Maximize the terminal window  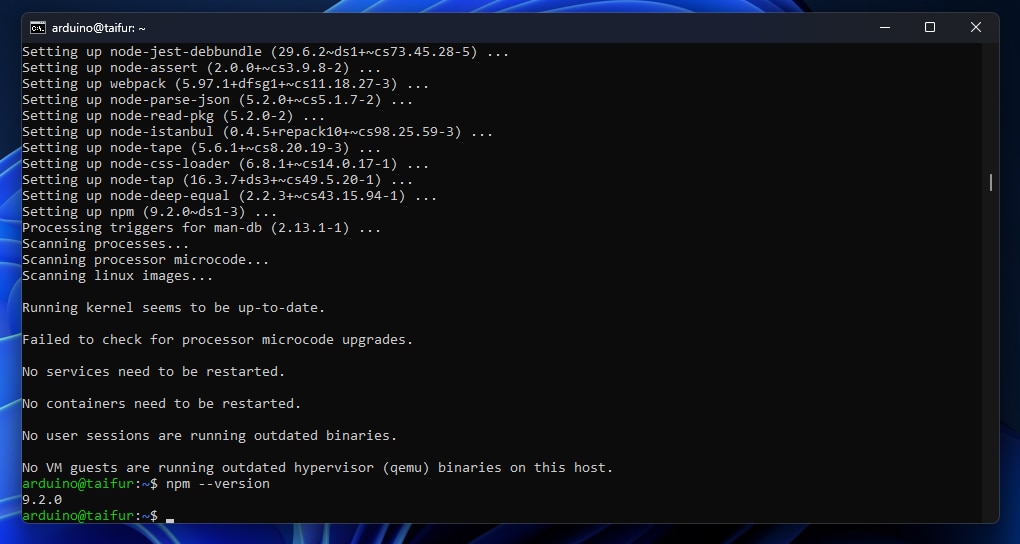[x=930, y=27]
